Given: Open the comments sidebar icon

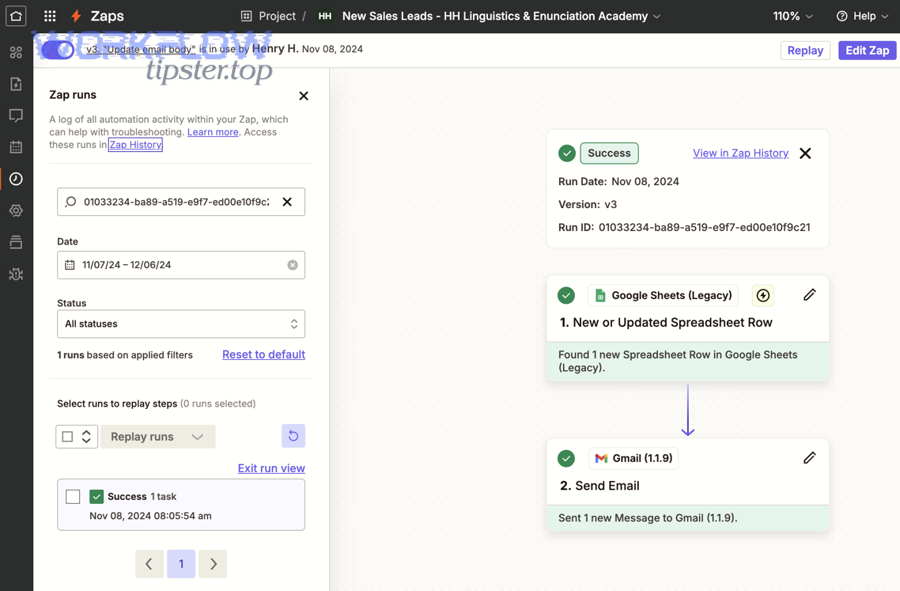Looking at the screenshot, I should [16, 115].
